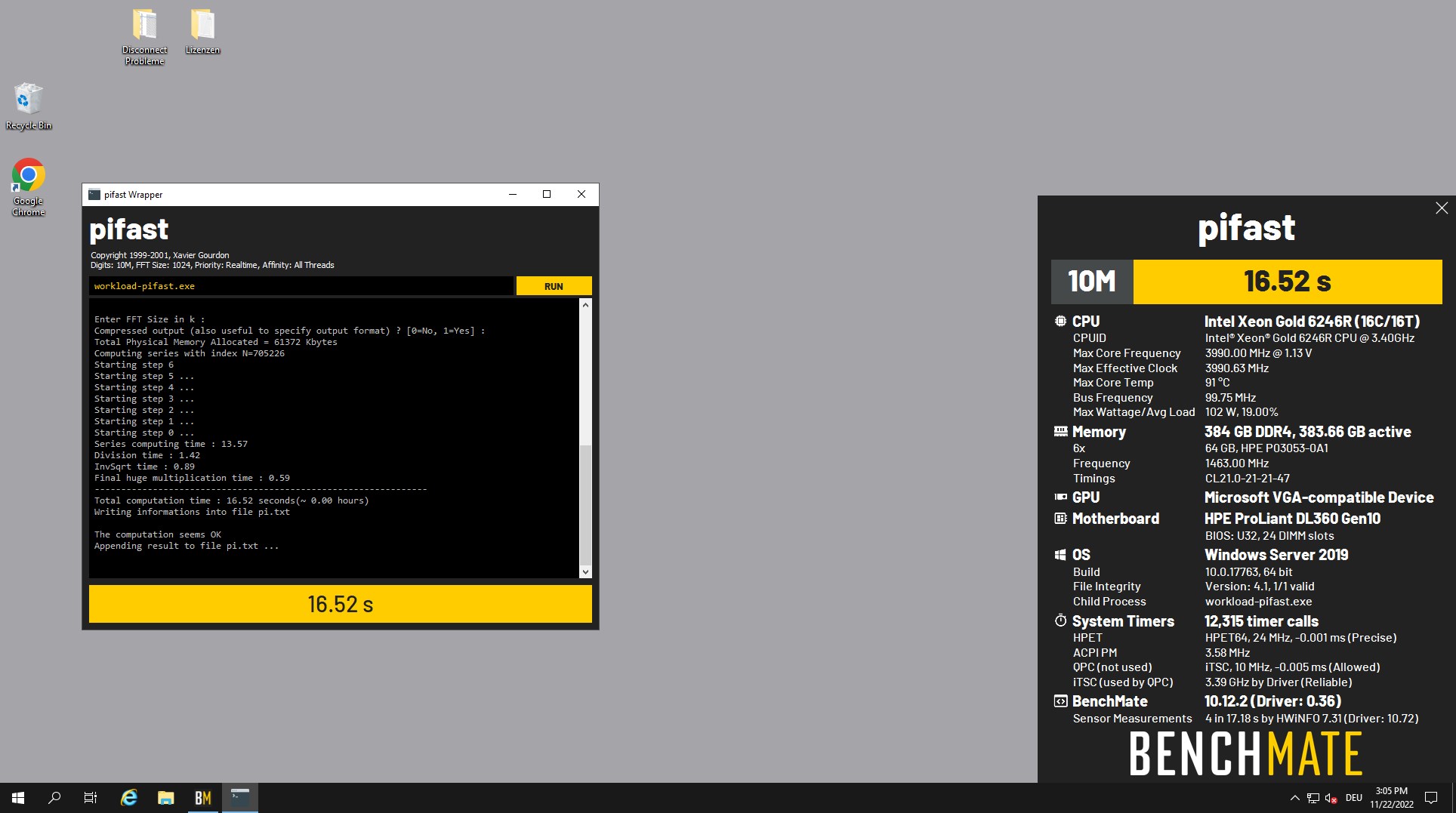This screenshot has width=1456, height=813.
Task: Show hidden tray icons chevron
Action: (1294, 798)
